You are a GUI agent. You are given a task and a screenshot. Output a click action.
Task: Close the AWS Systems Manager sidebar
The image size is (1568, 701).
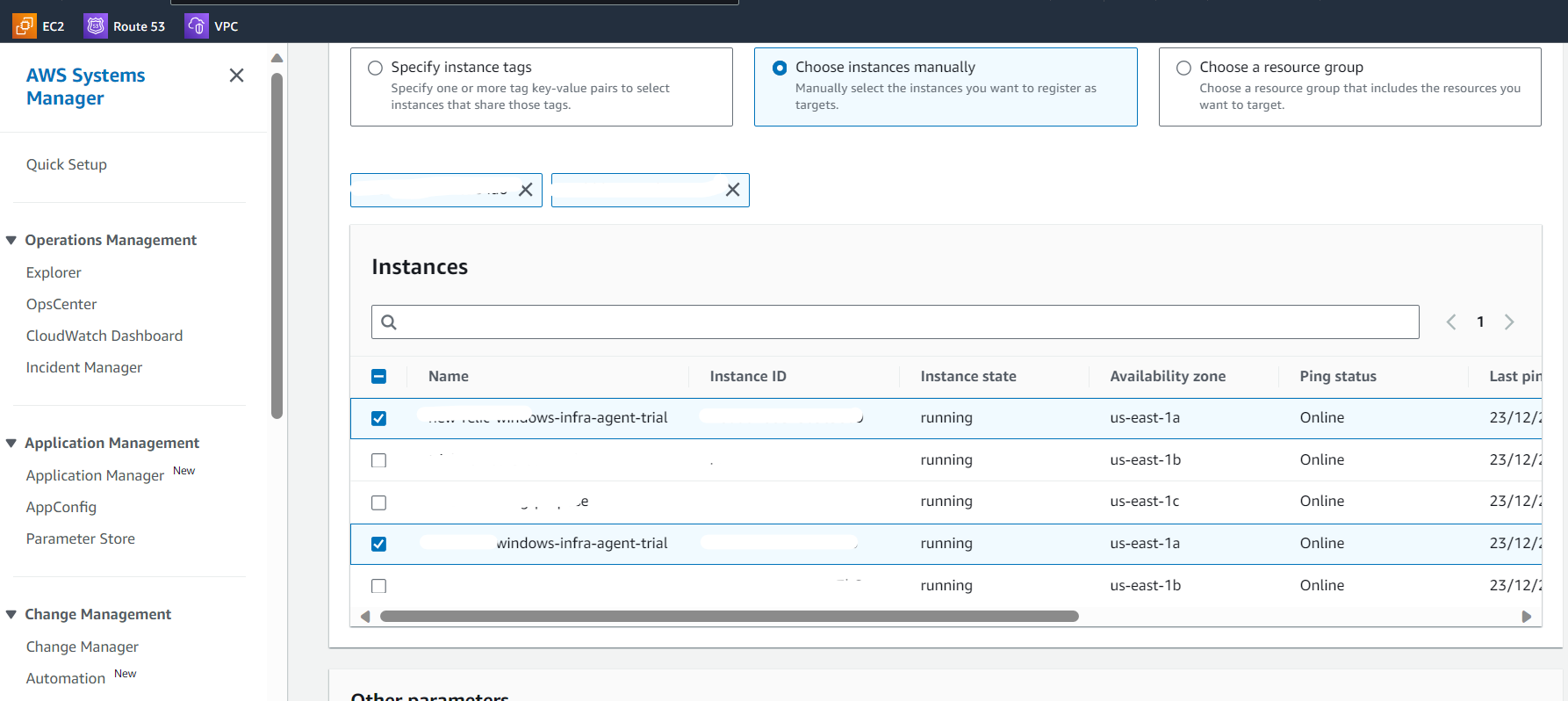236,76
